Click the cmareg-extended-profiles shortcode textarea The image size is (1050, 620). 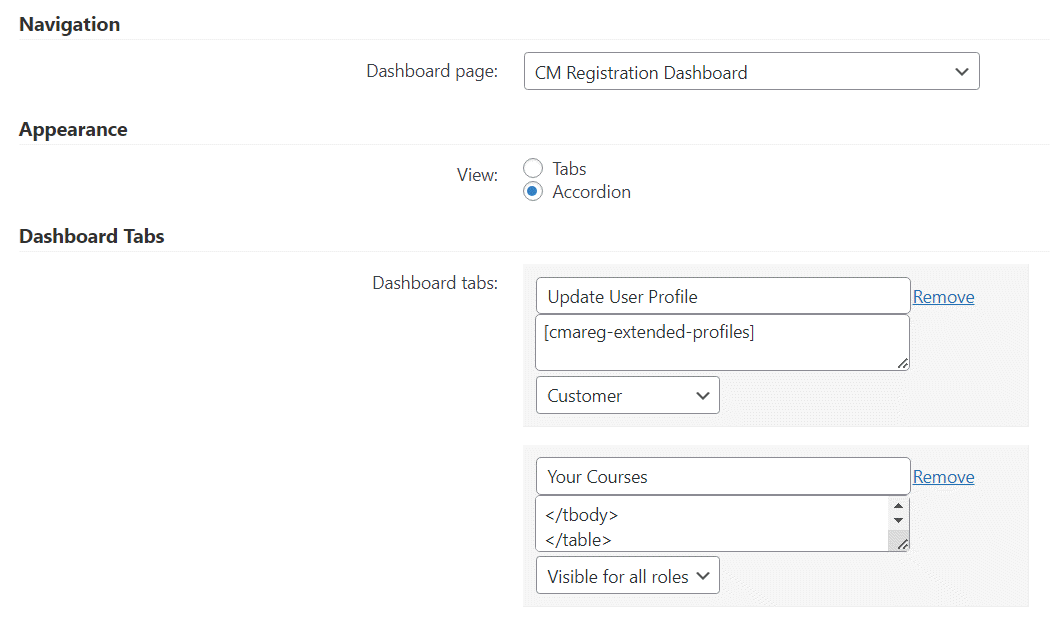722,342
